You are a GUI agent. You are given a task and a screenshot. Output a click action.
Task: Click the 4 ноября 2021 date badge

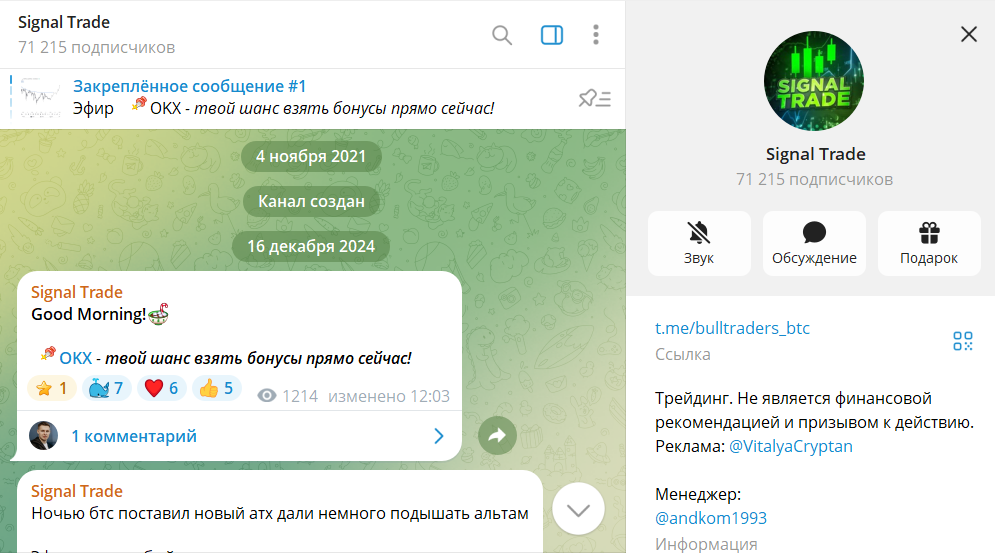(x=311, y=156)
